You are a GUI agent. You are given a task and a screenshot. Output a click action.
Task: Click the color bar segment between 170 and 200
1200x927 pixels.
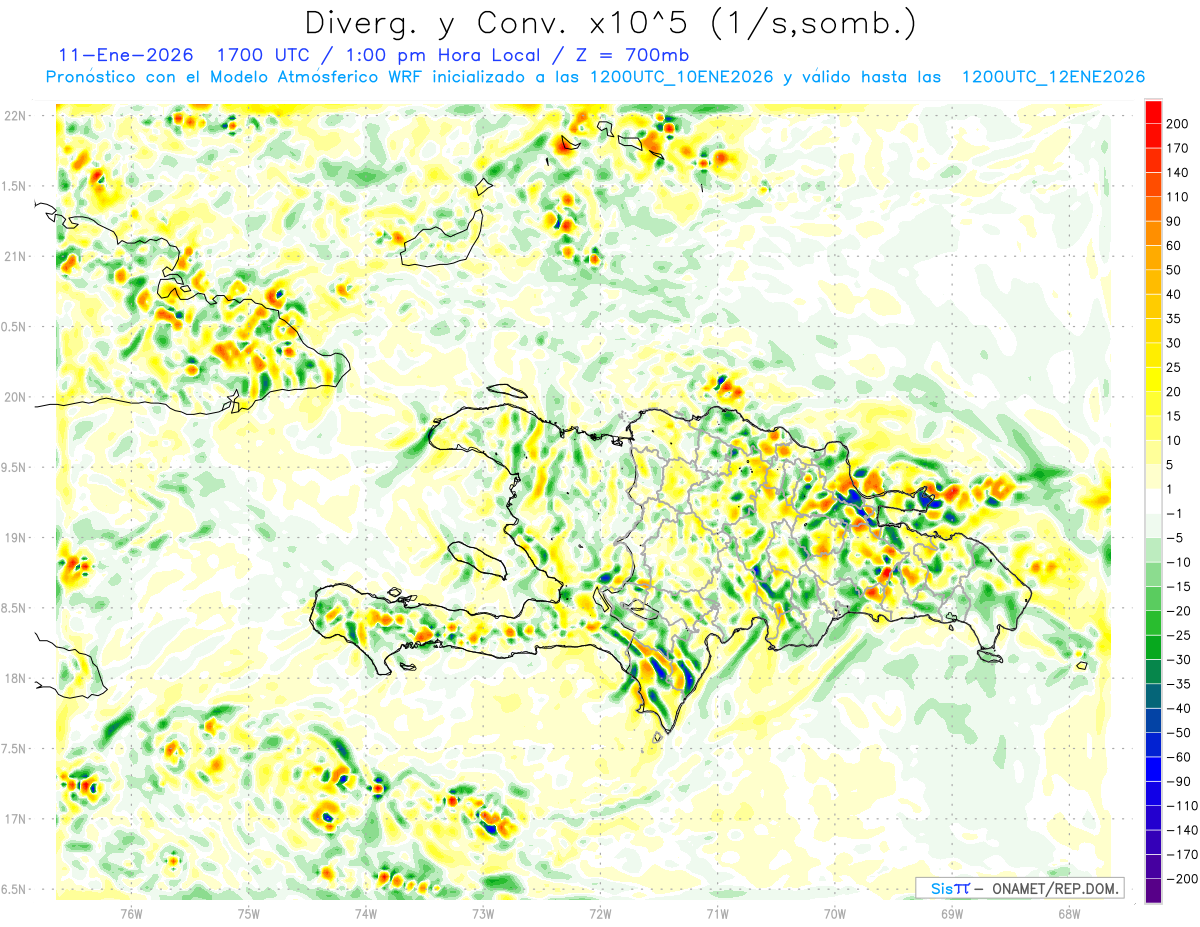coord(1153,136)
